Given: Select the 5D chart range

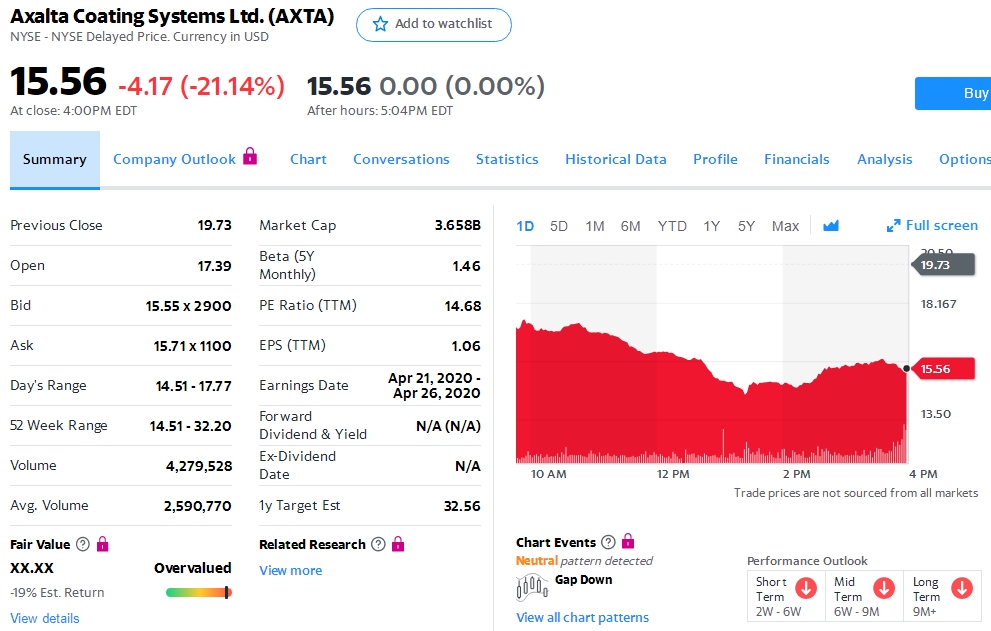Looking at the screenshot, I should [x=559, y=226].
